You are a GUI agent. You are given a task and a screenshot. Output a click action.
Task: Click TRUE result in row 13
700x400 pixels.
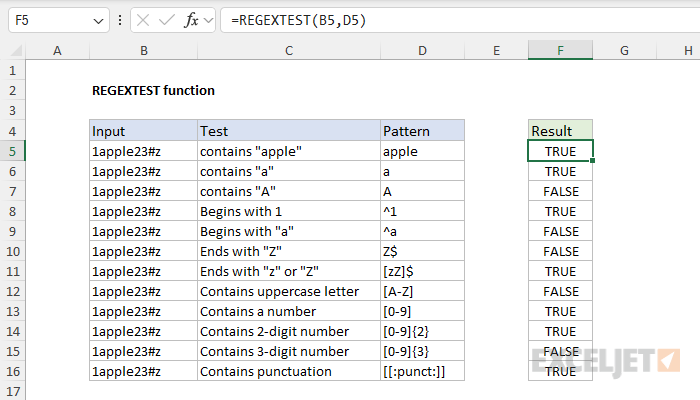[x=560, y=311]
